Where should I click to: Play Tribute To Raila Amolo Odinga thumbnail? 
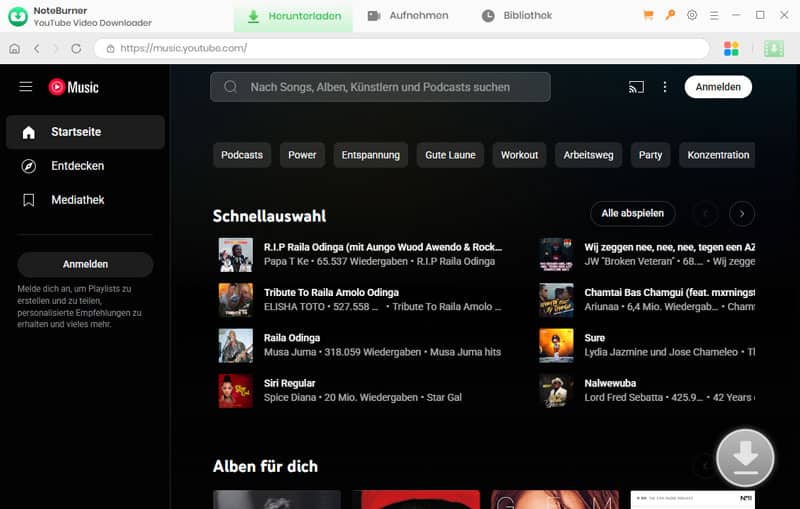click(236, 300)
